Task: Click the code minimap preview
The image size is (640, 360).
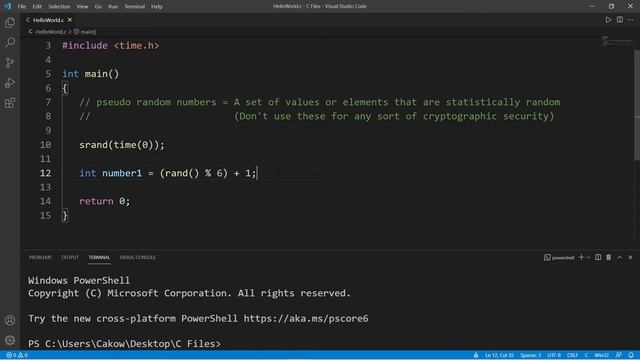Action: click(617, 40)
